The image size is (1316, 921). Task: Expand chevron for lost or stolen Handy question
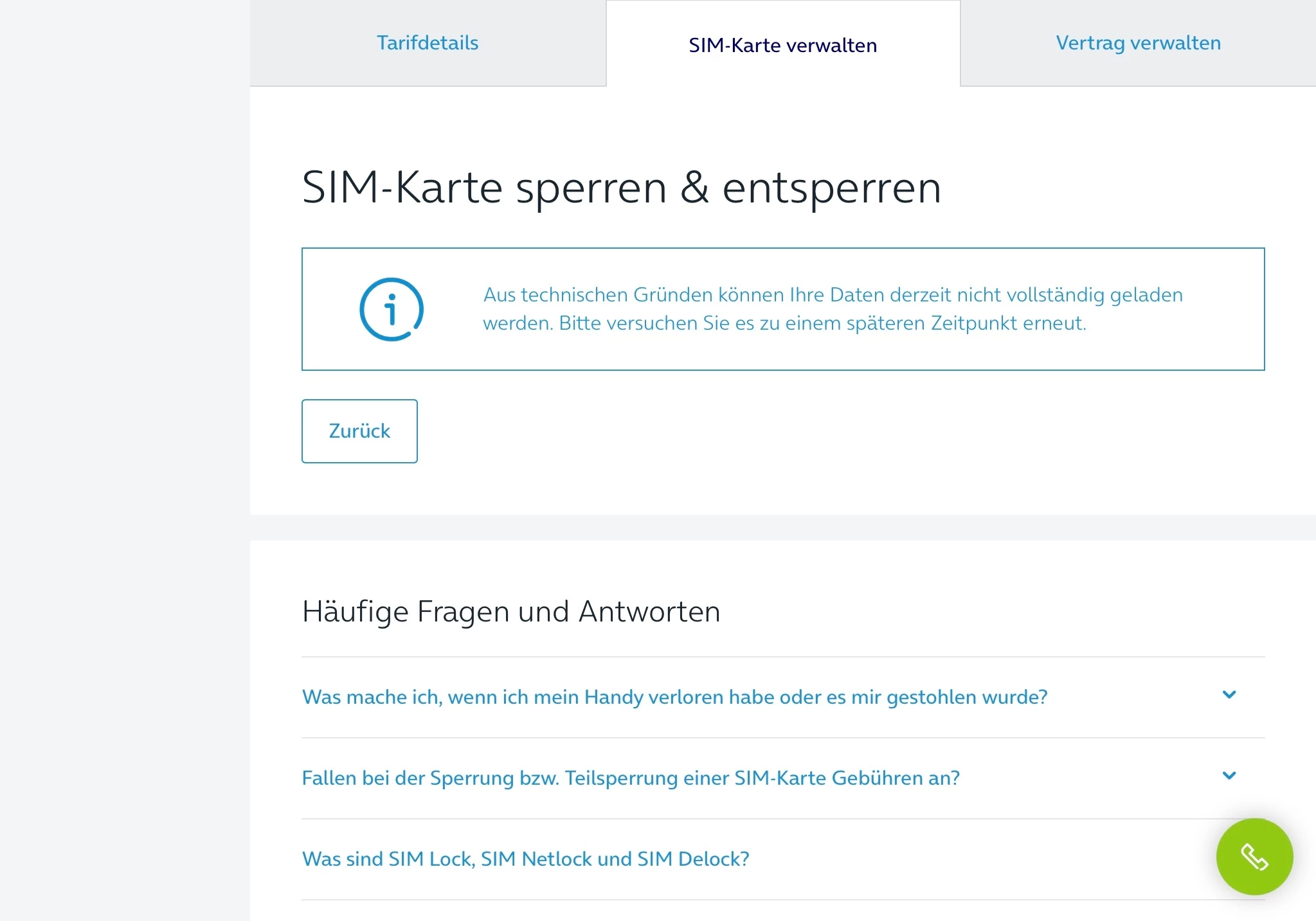coord(1229,695)
